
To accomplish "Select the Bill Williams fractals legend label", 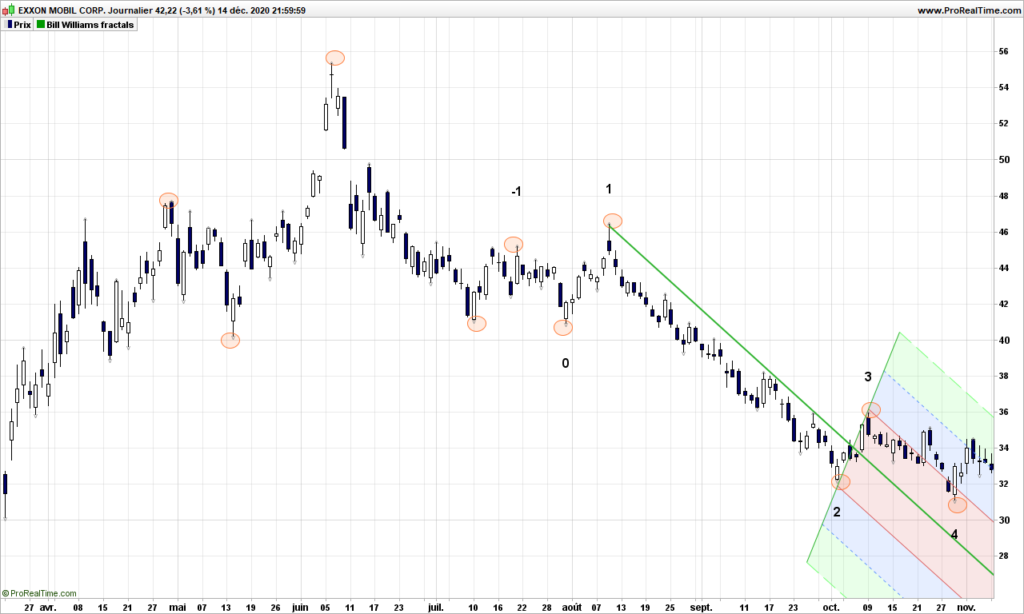I will click(x=90, y=25).
